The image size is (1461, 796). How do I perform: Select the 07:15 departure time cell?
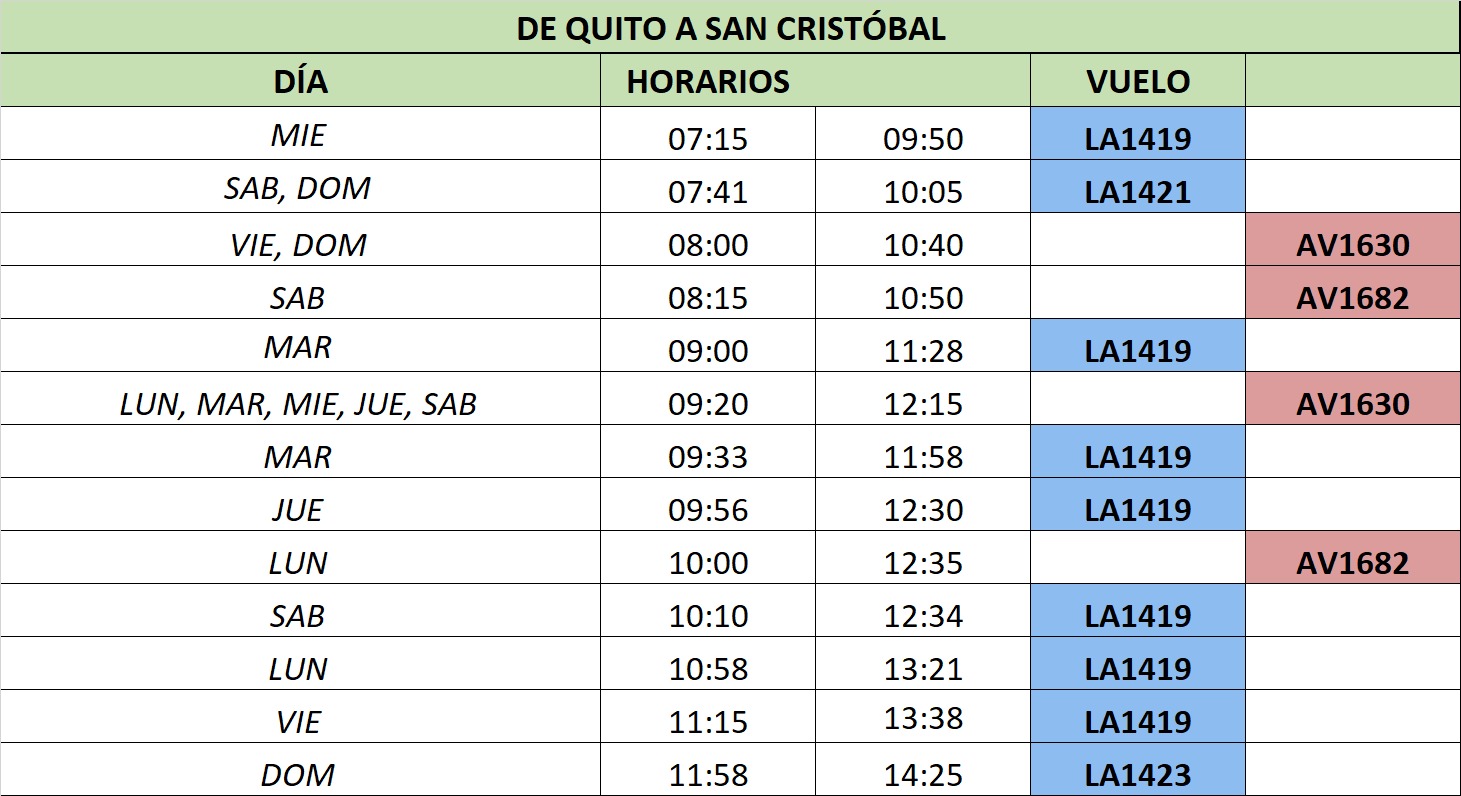pyautogui.click(x=708, y=138)
